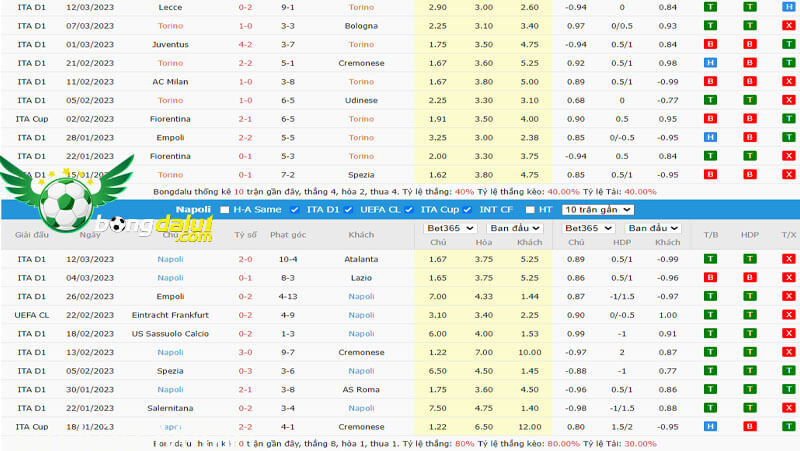
Task: Open the '10 trận gần' match-count dropdown
Action: (x=598, y=210)
